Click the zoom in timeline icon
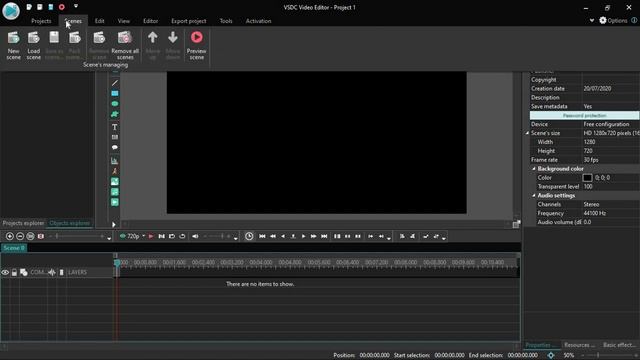Viewport: 640px width, 360px height. [10, 236]
